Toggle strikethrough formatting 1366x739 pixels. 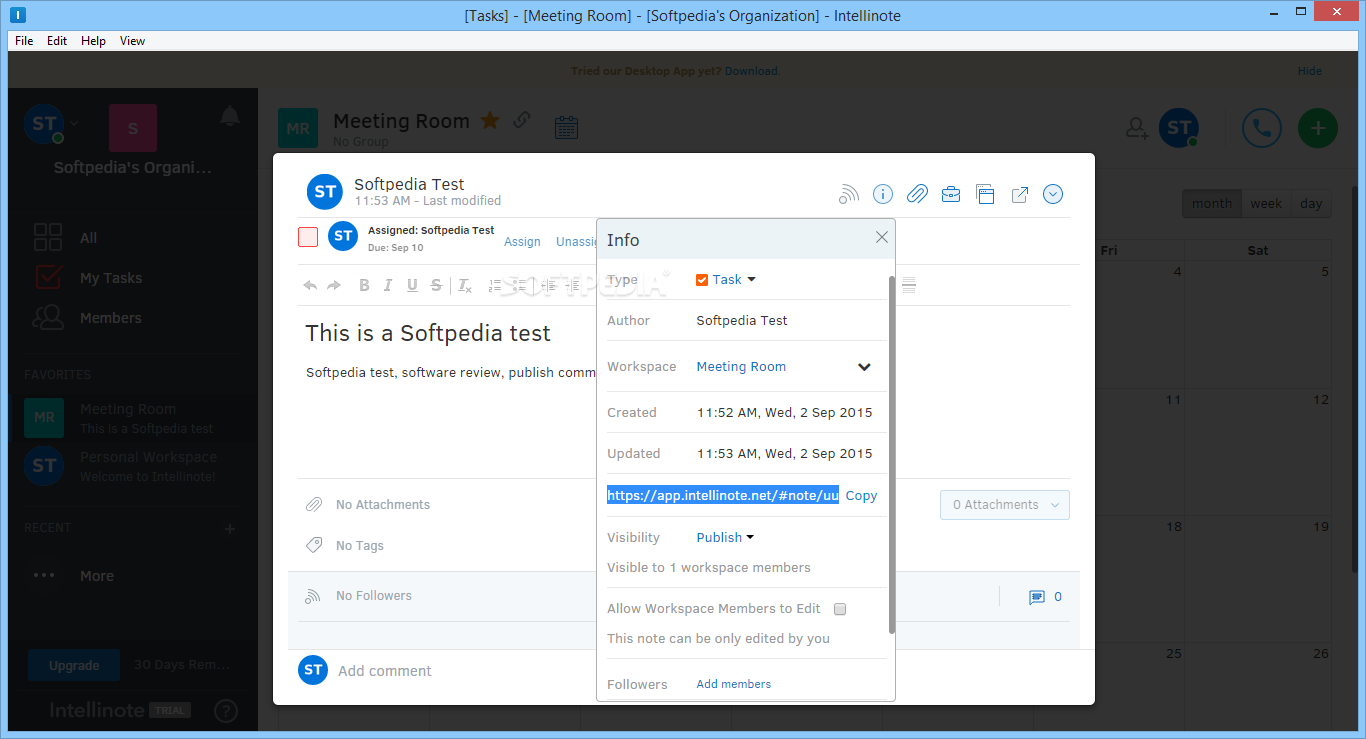(x=436, y=286)
